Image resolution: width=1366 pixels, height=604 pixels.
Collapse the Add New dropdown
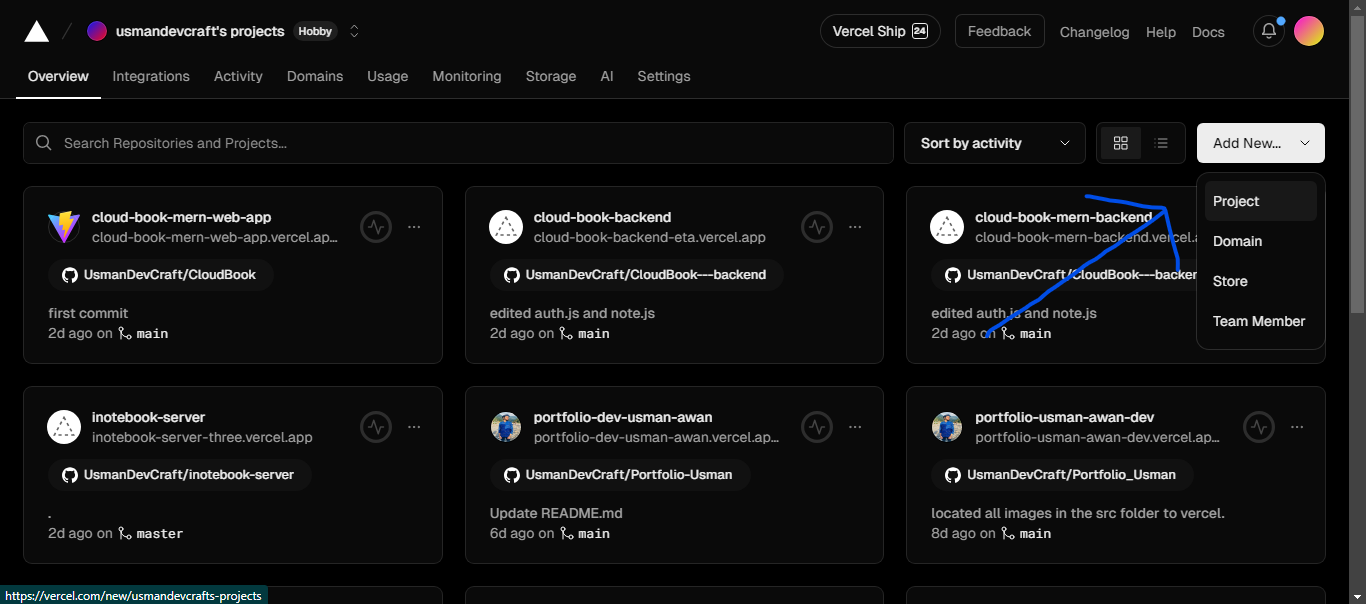coord(1260,143)
